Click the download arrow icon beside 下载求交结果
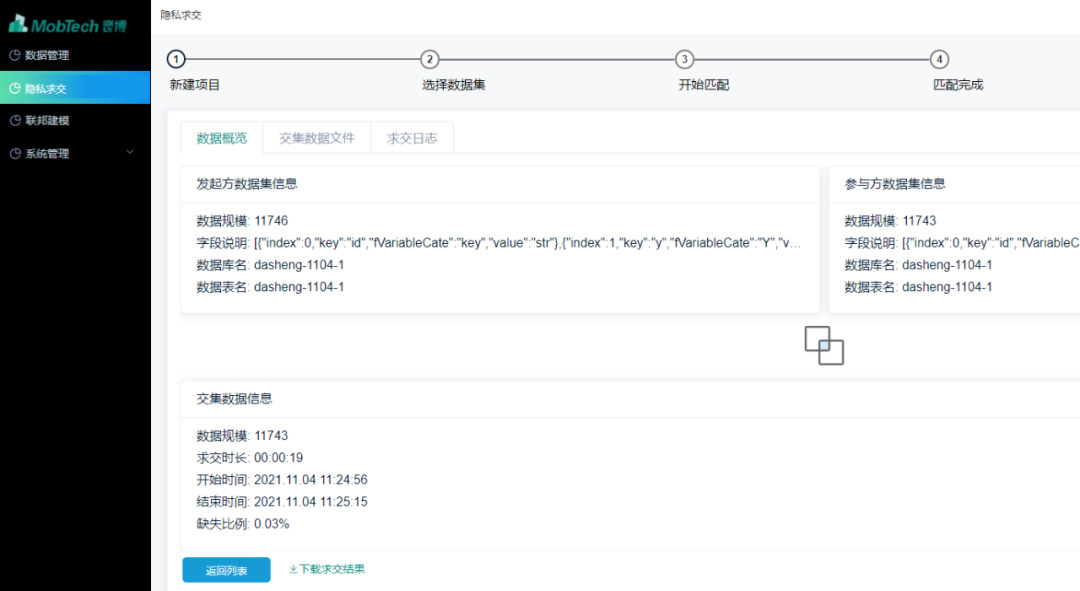Screen dimensions: 1080x591 293,569
